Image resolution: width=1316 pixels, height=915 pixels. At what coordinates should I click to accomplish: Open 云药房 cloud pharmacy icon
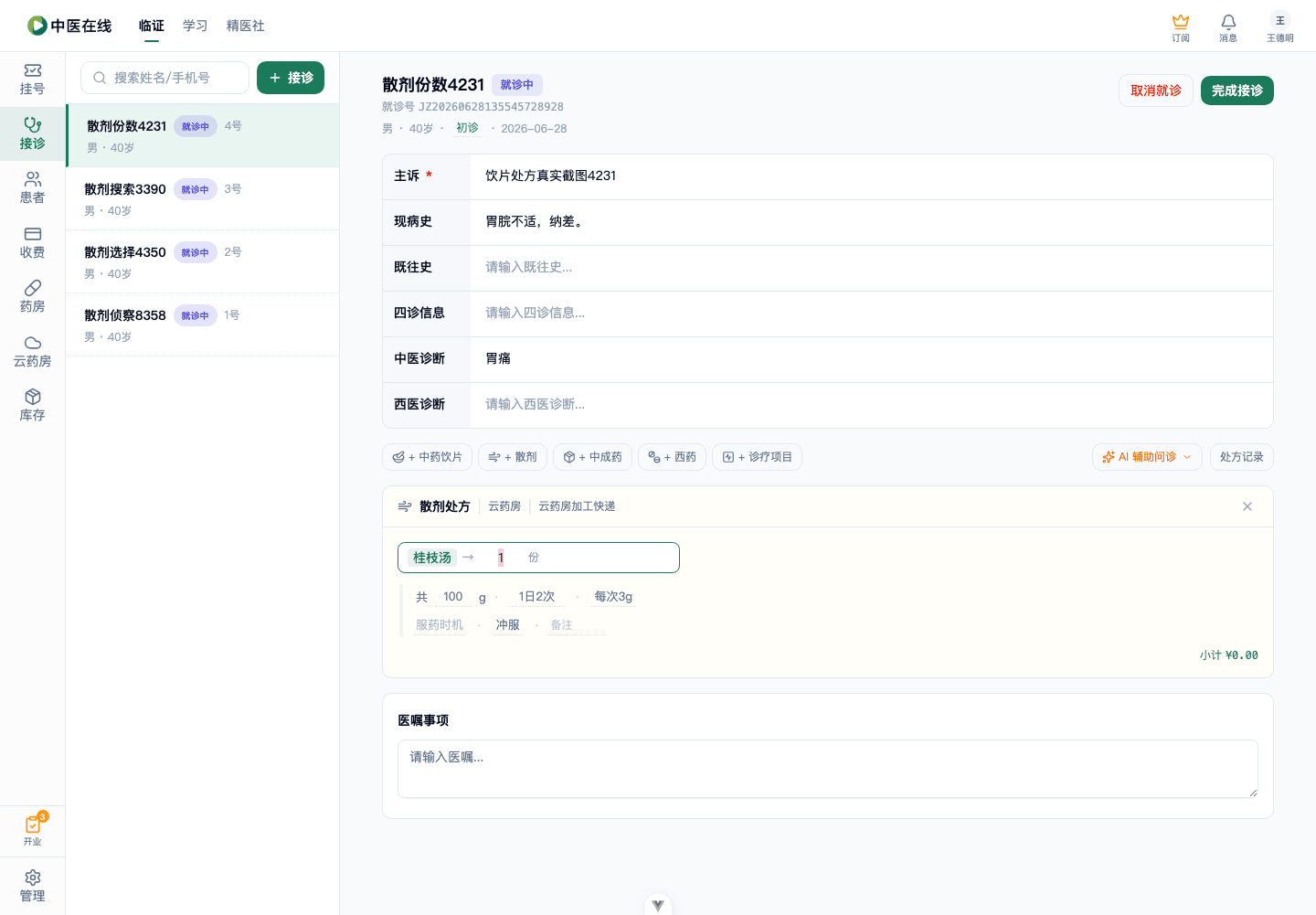click(32, 352)
